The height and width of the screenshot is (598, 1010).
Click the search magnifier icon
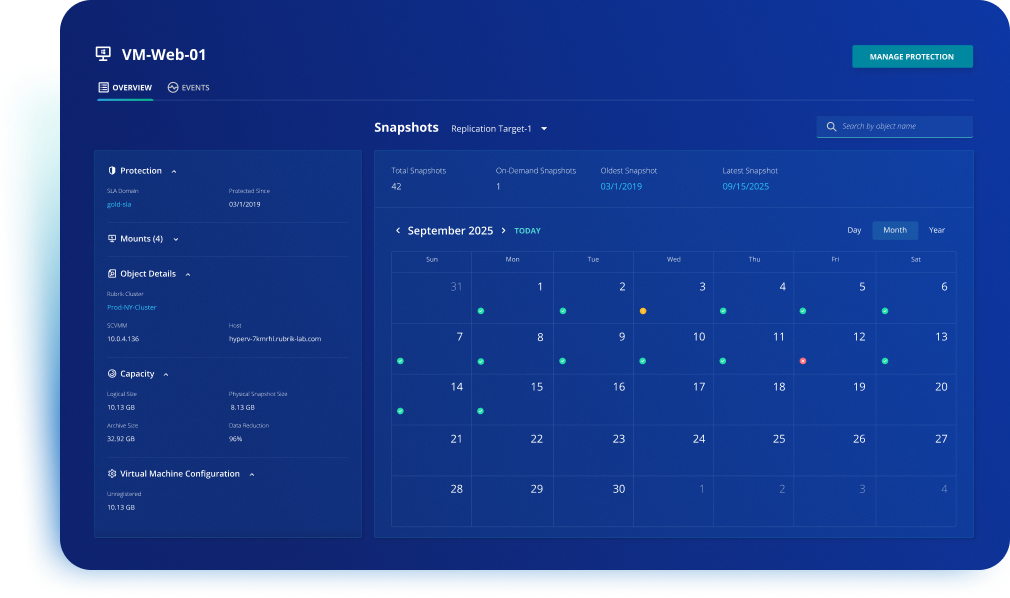pos(831,126)
